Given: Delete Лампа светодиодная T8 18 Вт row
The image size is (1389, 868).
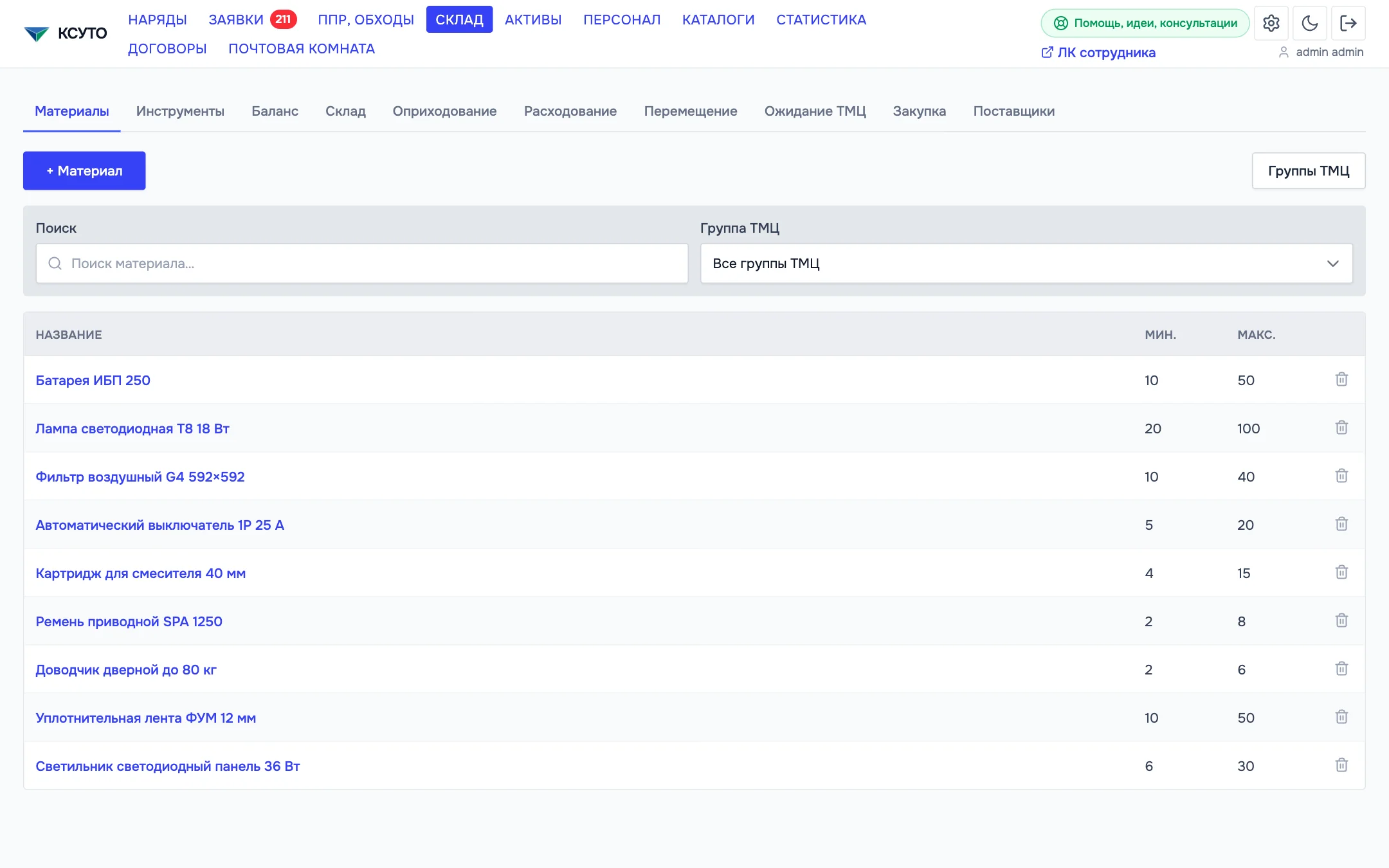Looking at the screenshot, I should (x=1341, y=428).
